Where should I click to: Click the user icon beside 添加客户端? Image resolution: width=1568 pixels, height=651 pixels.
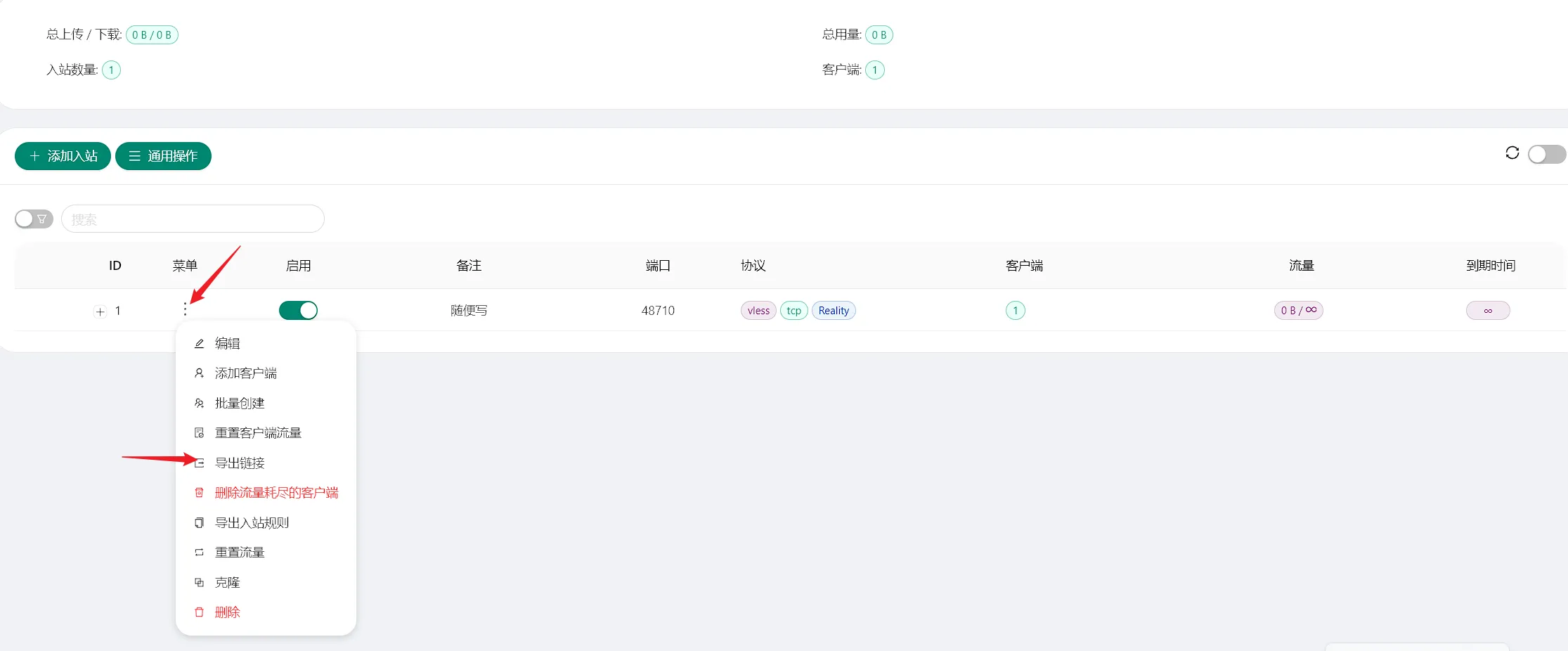(200, 373)
